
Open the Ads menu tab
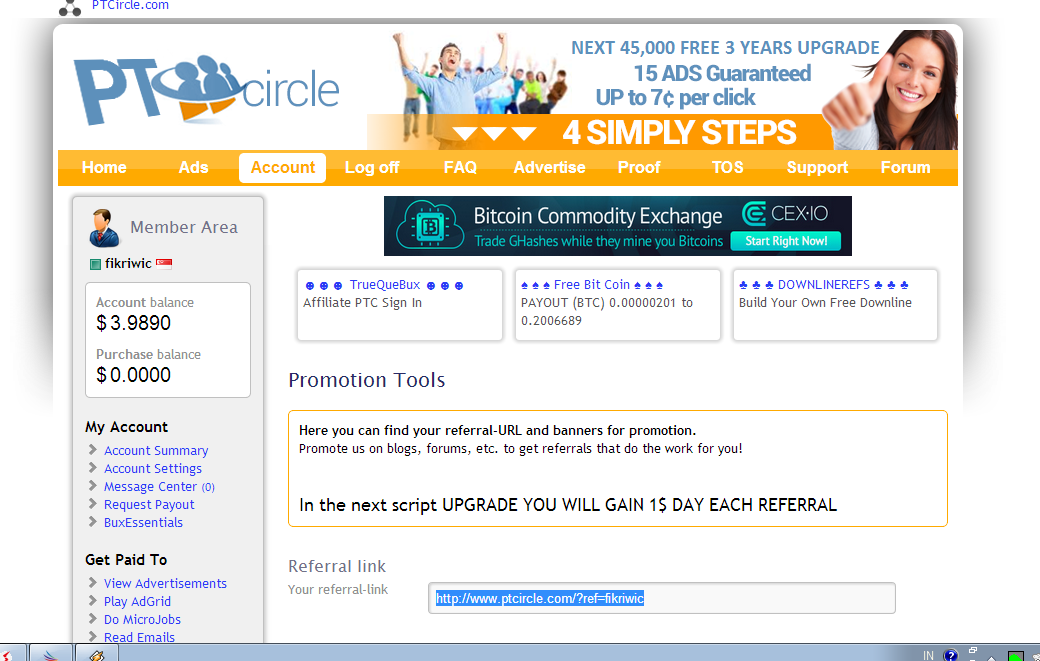click(194, 168)
